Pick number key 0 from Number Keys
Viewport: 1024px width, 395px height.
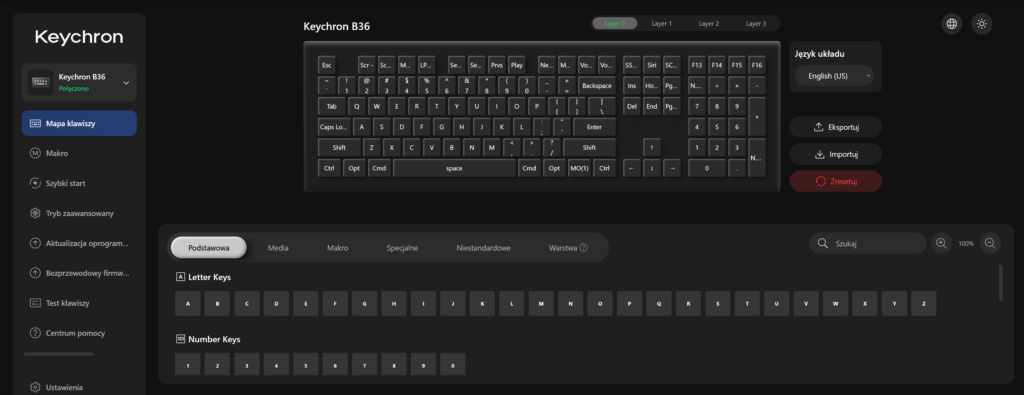453,364
